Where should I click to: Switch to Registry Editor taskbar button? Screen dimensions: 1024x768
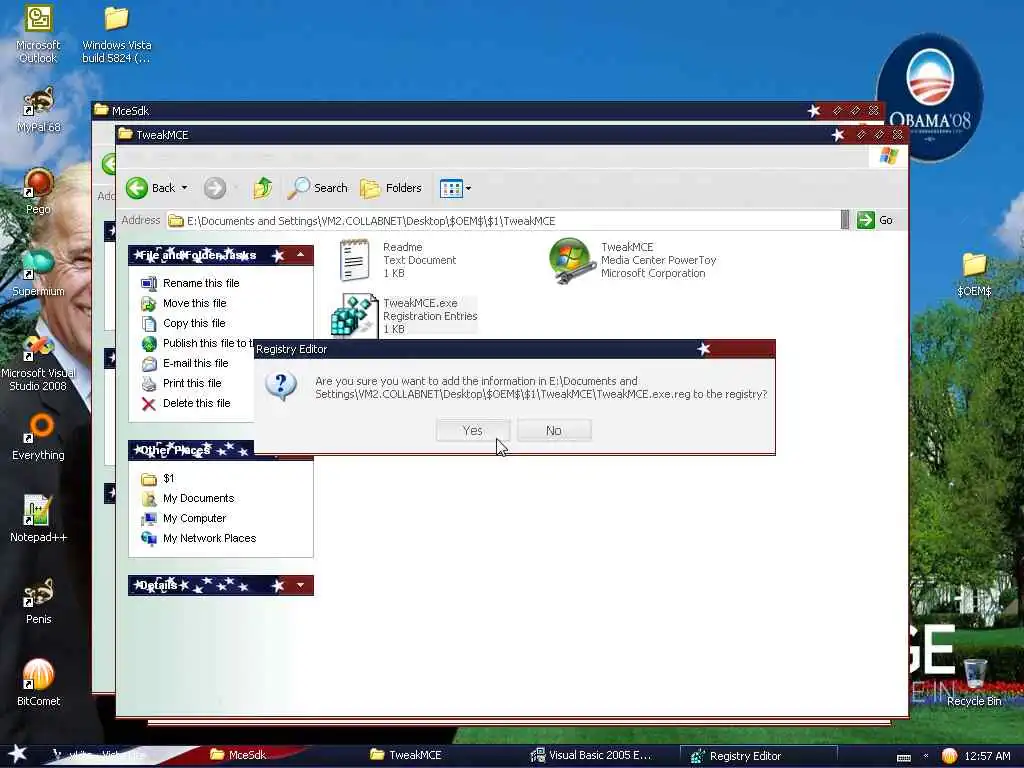tap(758, 756)
